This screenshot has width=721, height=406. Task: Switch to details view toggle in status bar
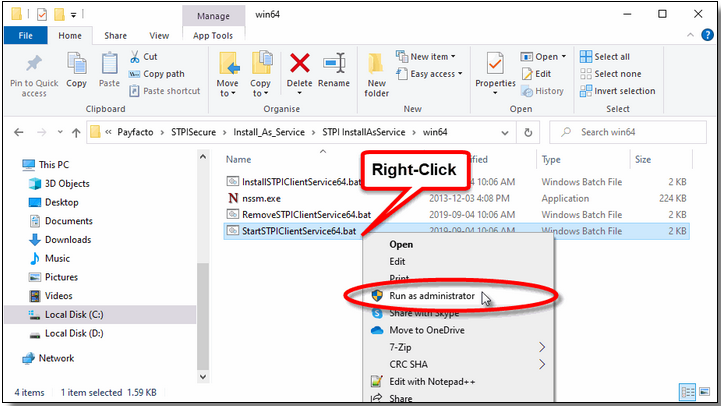(x=688, y=392)
